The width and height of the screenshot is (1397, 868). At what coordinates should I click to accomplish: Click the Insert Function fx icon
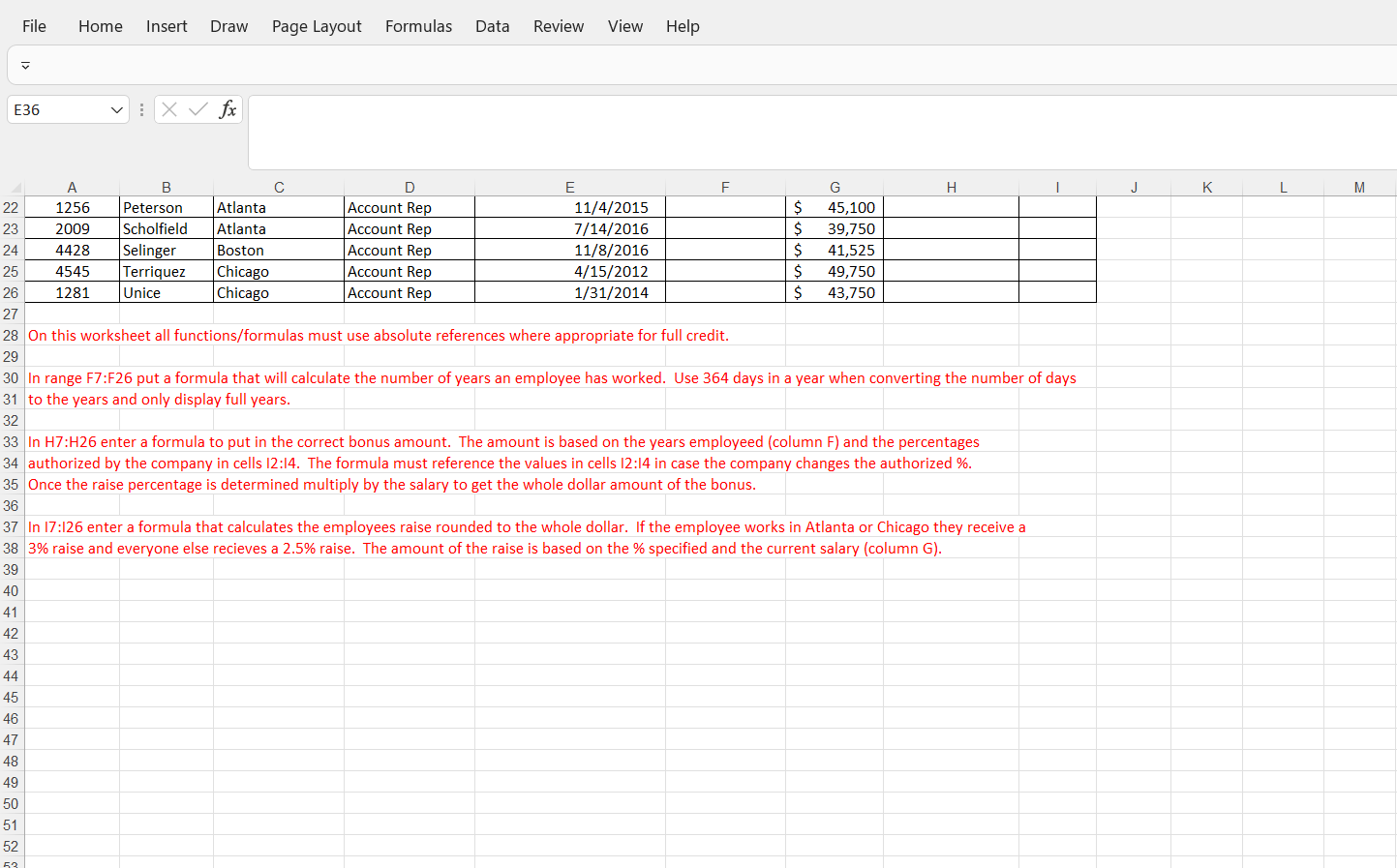tap(228, 109)
